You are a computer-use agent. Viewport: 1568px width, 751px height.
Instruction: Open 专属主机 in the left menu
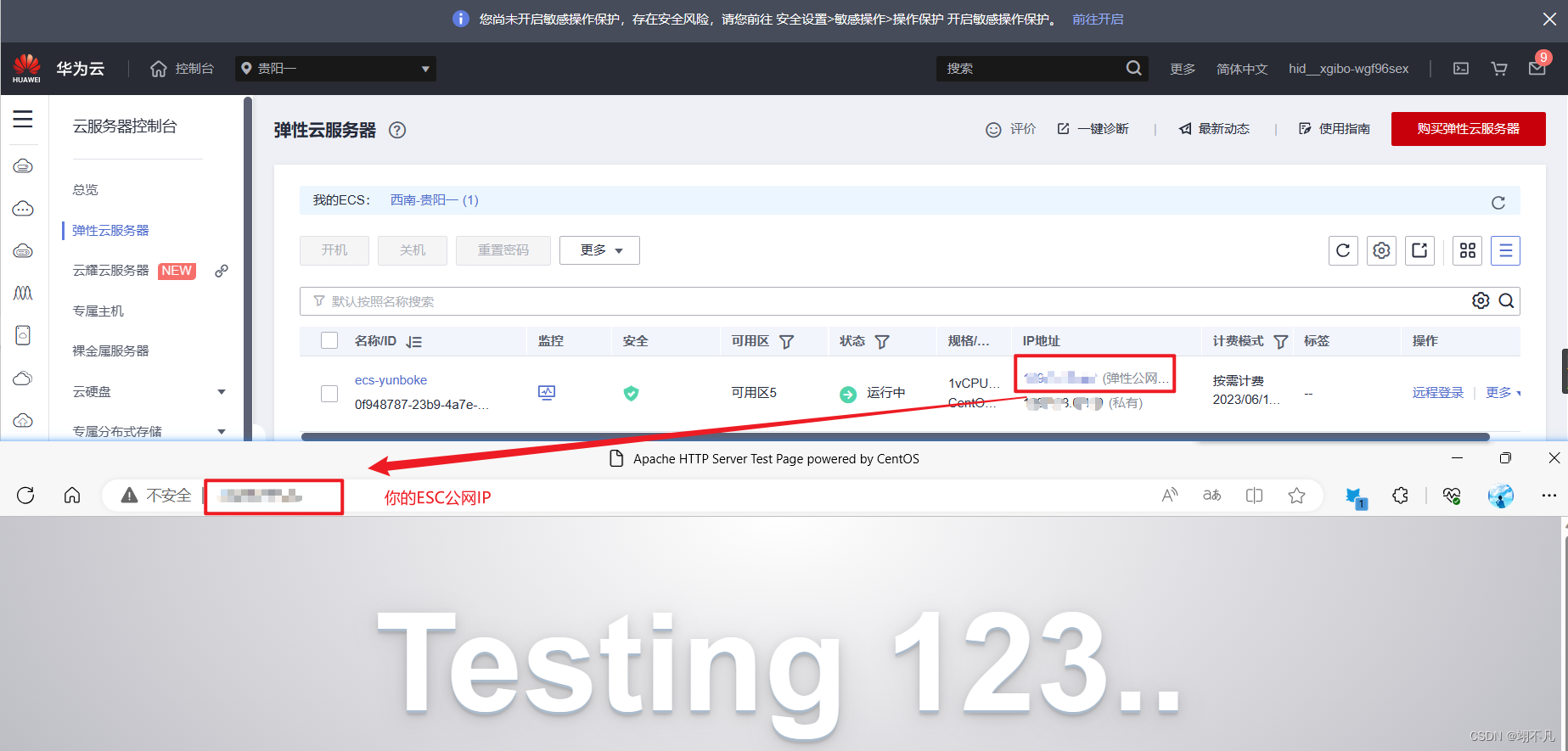[x=98, y=311]
